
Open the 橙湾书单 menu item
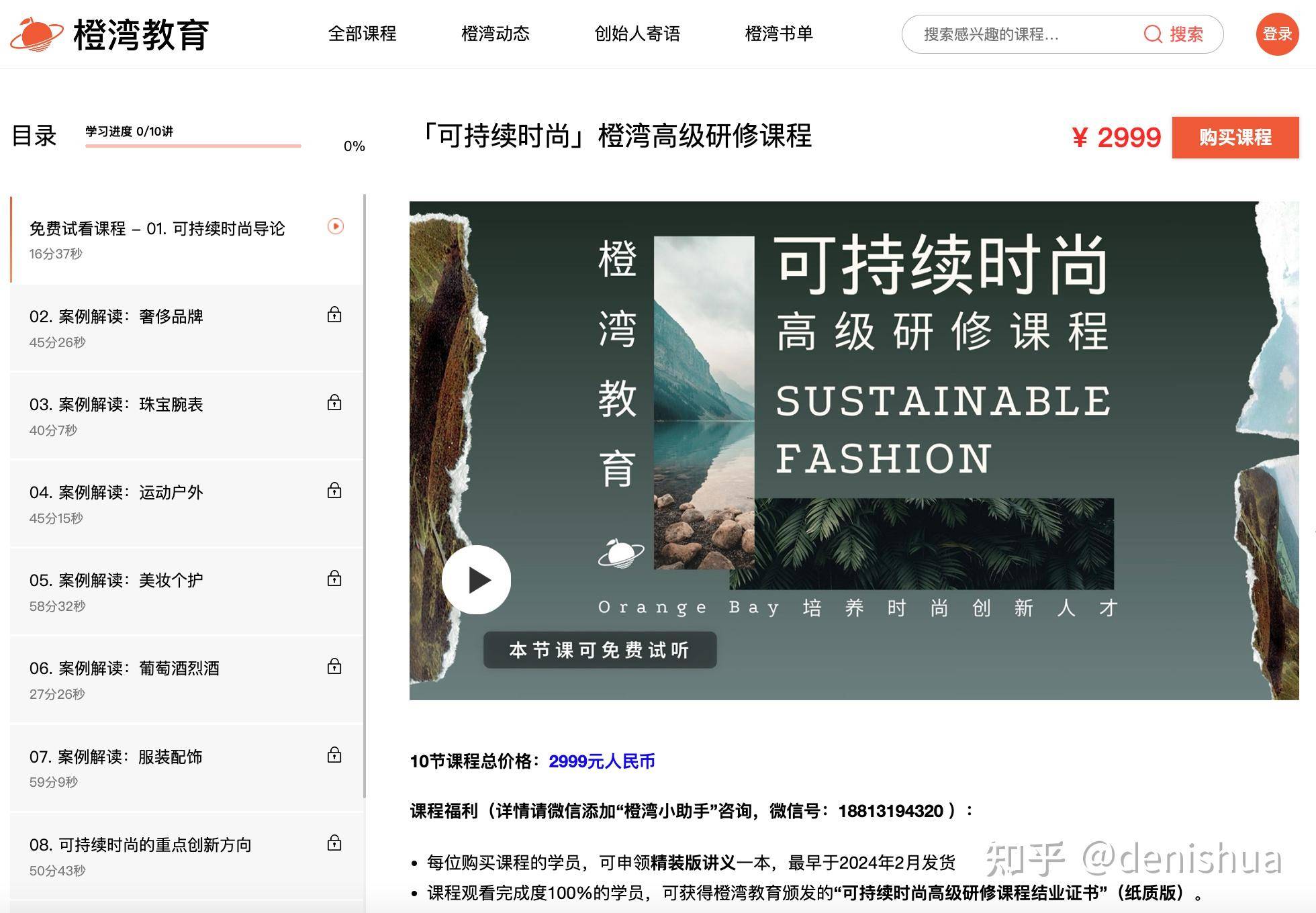tap(779, 34)
